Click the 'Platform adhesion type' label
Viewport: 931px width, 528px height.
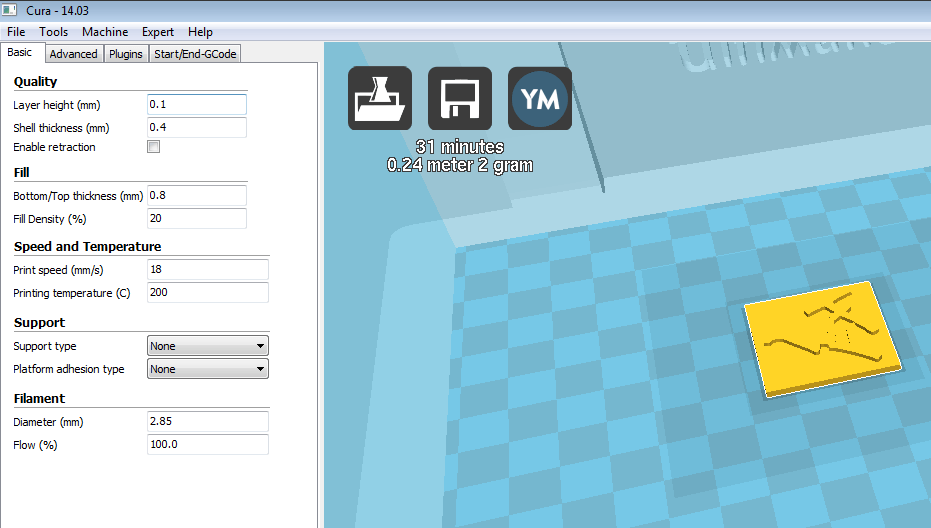click(x=69, y=369)
